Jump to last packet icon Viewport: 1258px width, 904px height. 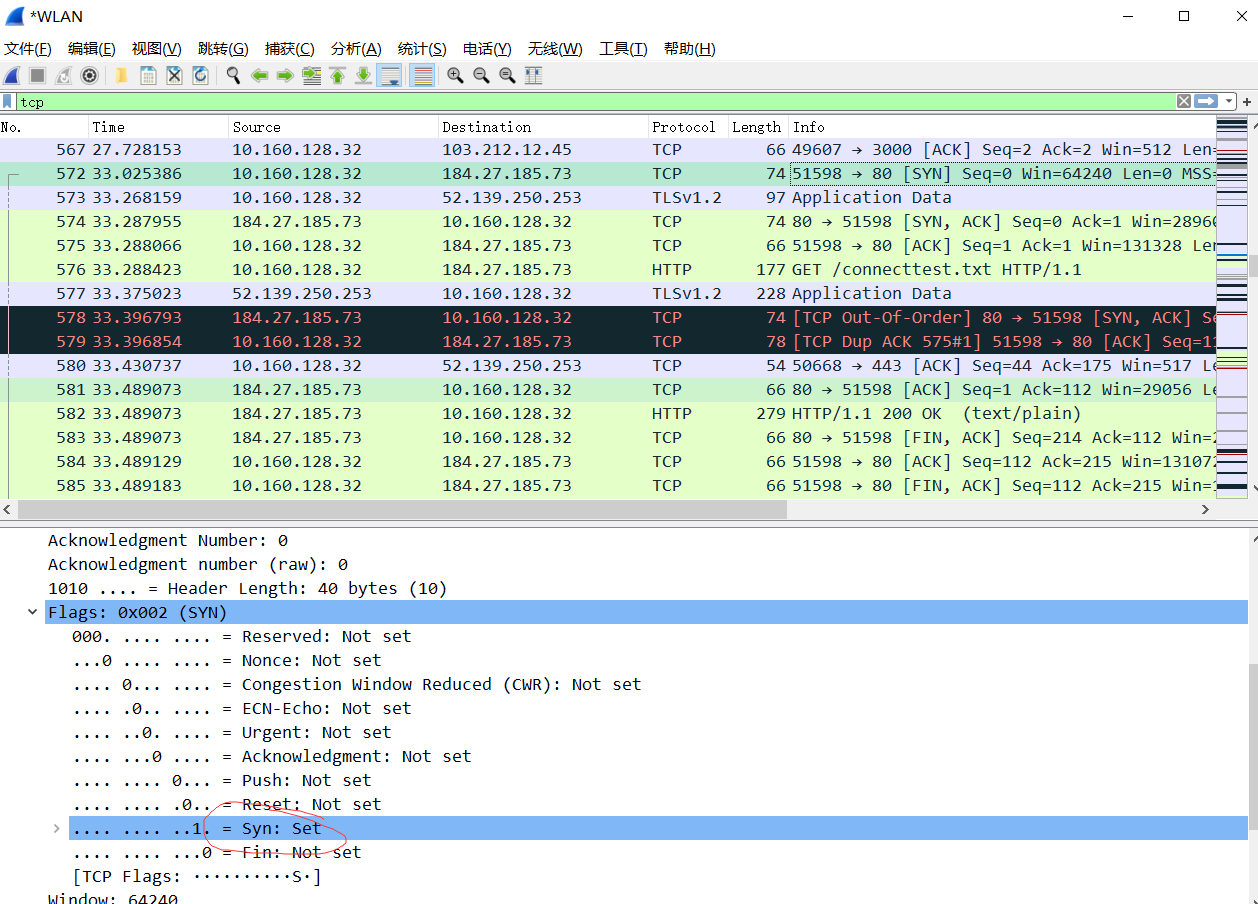coord(363,75)
